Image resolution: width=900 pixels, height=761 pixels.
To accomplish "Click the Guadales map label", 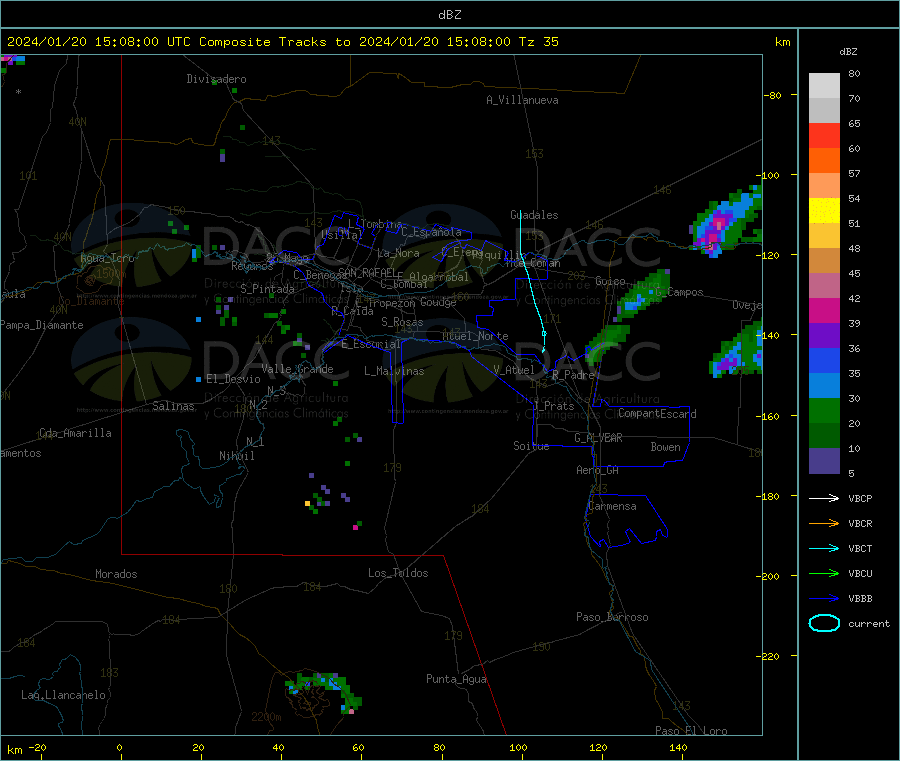I will point(534,215).
